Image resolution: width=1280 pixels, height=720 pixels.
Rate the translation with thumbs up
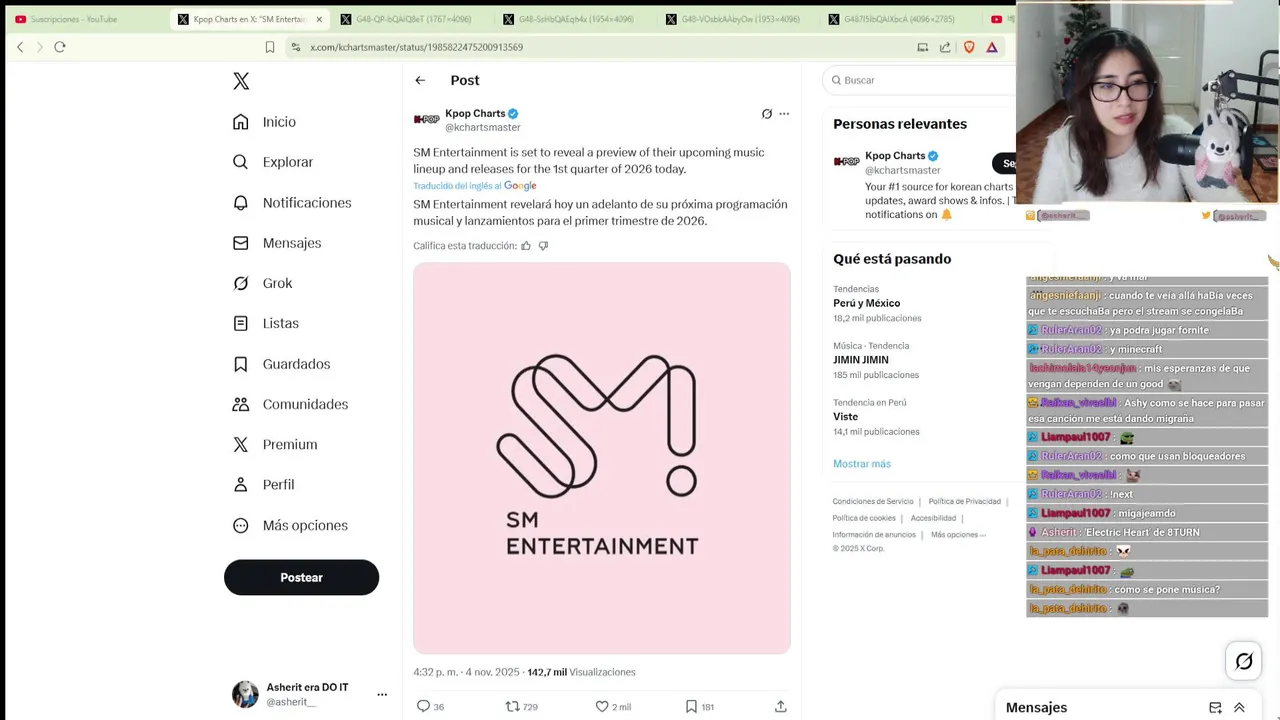pyautogui.click(x=526, y=245)
